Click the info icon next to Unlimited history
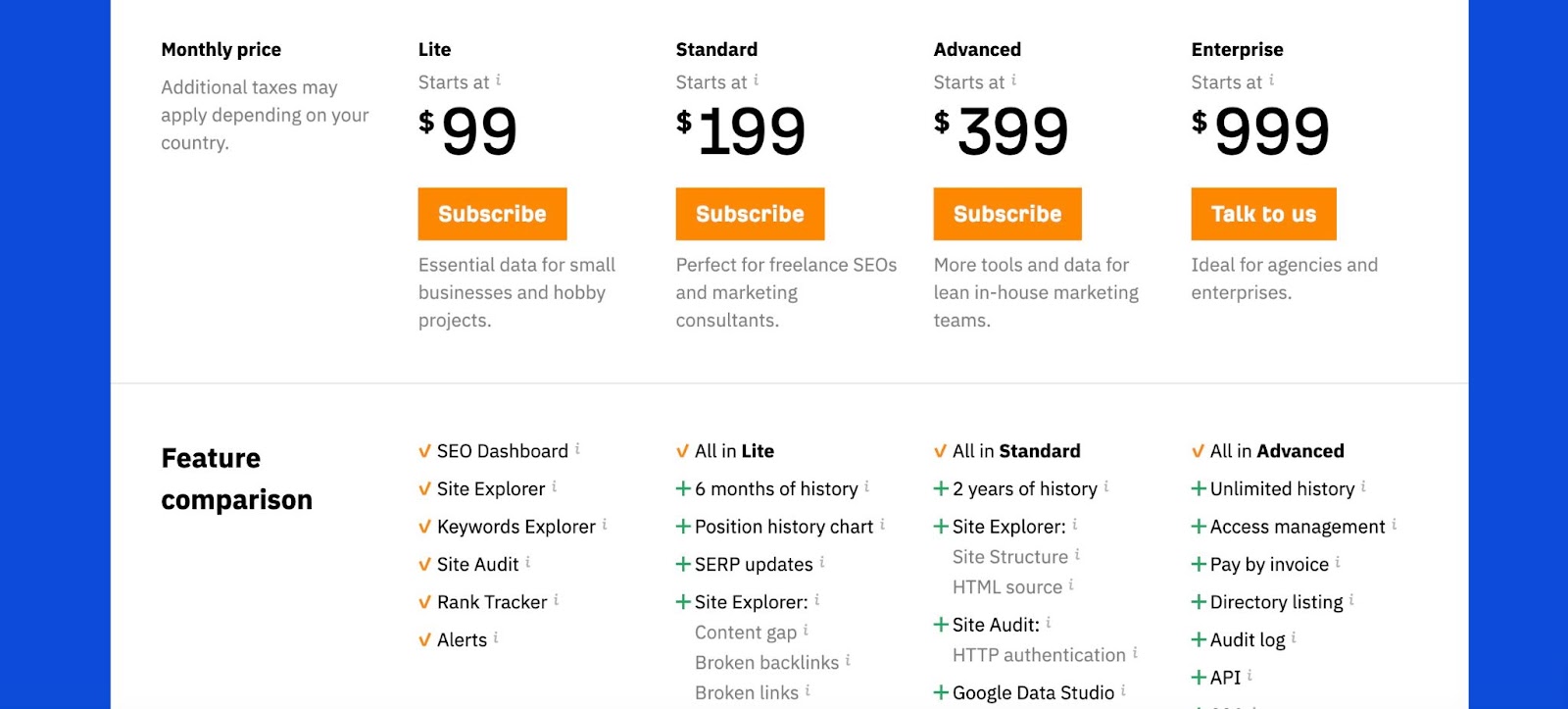Viewport: 1568px width, 709px height. point(1363,486)
